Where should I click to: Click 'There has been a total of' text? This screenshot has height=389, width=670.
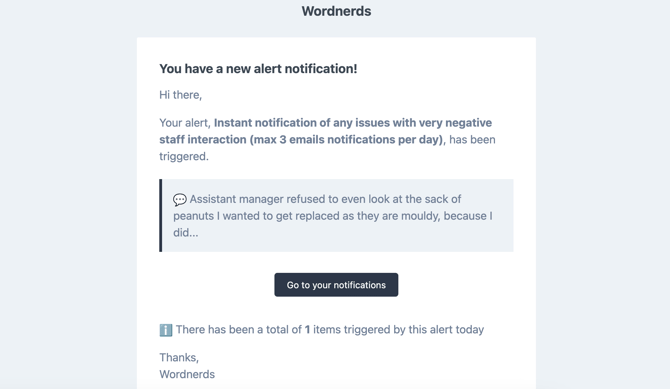(x=239, y=330)
